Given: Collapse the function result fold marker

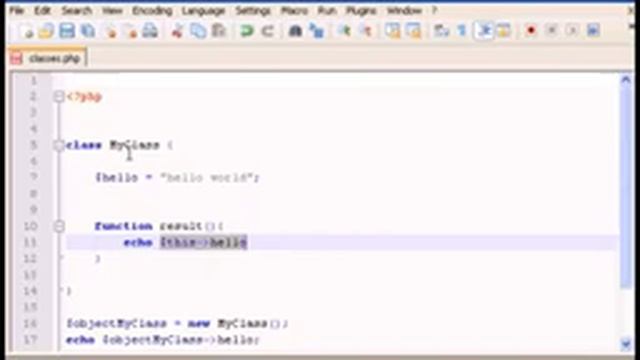Looking at the screenshot, I should pyautogui.click(x=59, y=226).
